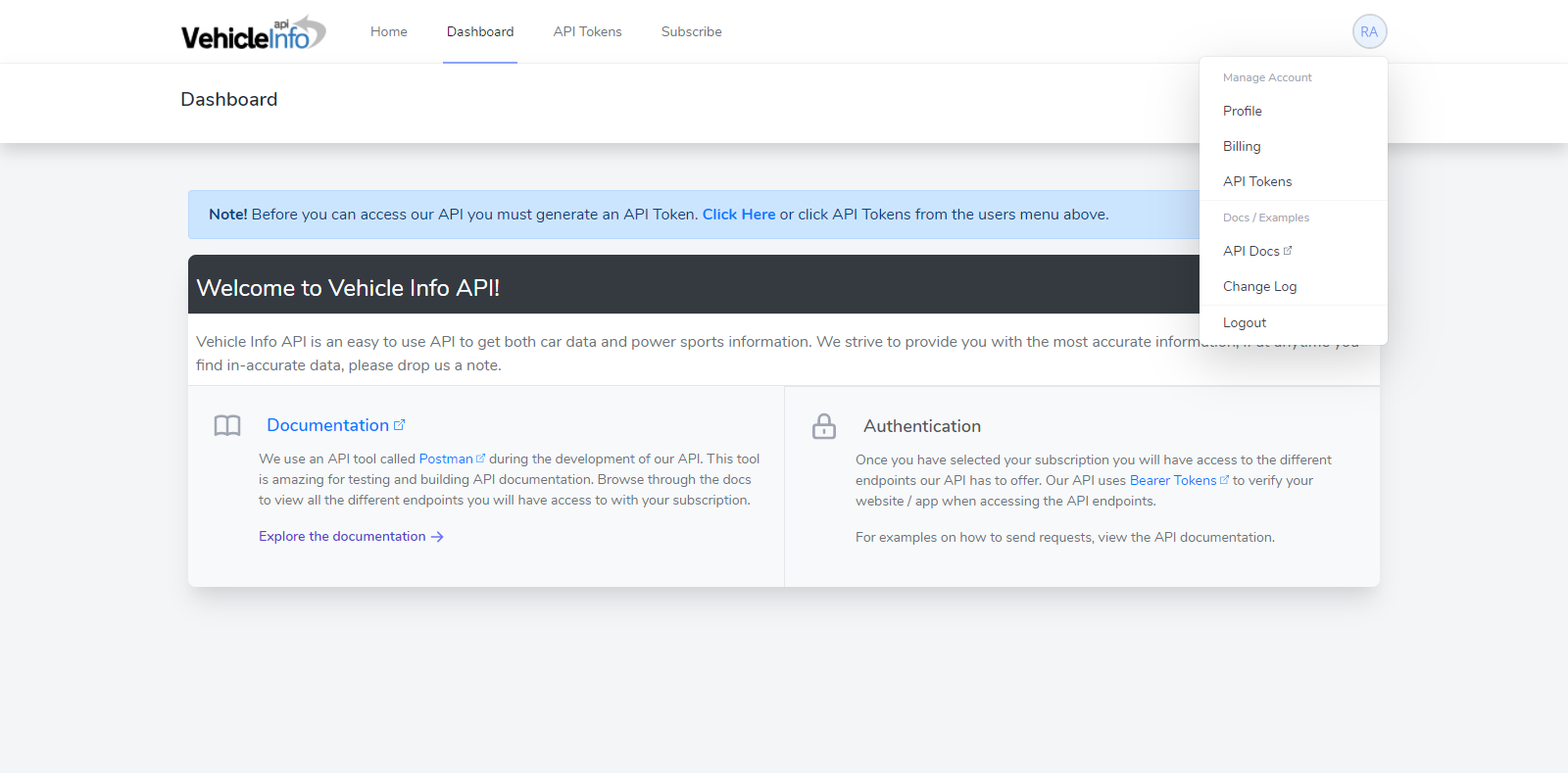Screen dimensions: 1568x773
Task: Select API Tokens in the dropdown menu
Action: click(1294, 181)
